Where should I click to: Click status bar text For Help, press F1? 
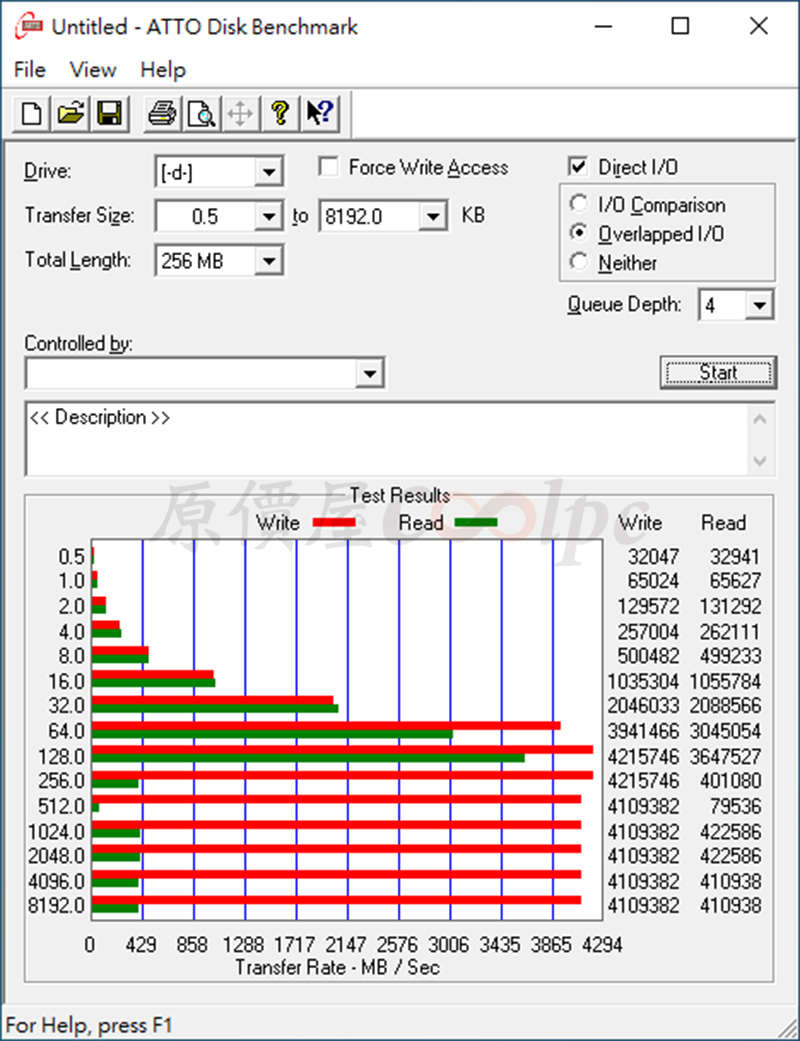click(x=89, y=1025)
